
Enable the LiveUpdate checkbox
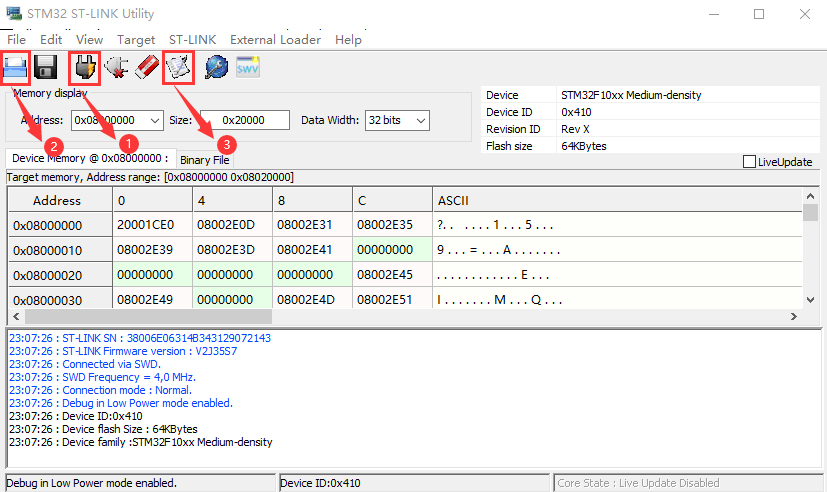click(750, 162)
